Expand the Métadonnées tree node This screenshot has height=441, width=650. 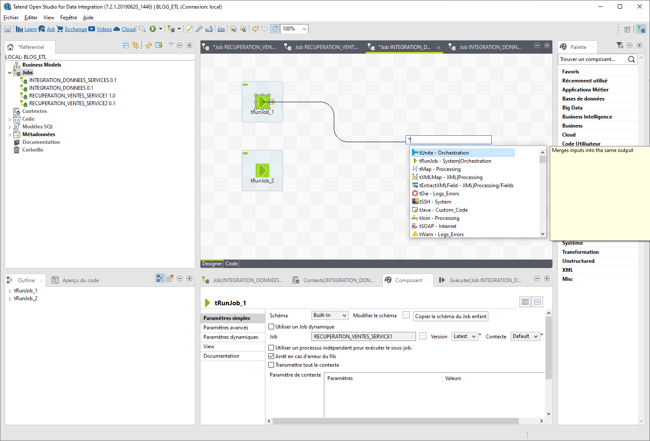pos(10,134)
